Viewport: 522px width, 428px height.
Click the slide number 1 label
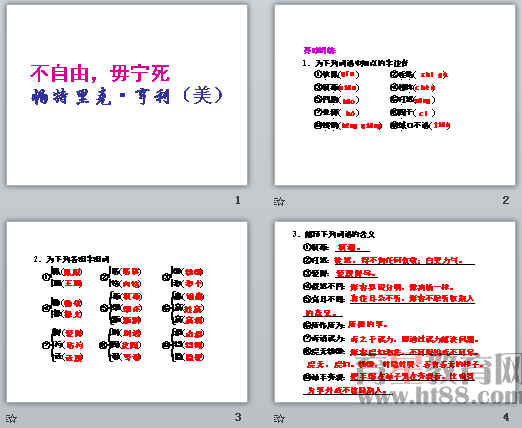(x=238, y=200)
